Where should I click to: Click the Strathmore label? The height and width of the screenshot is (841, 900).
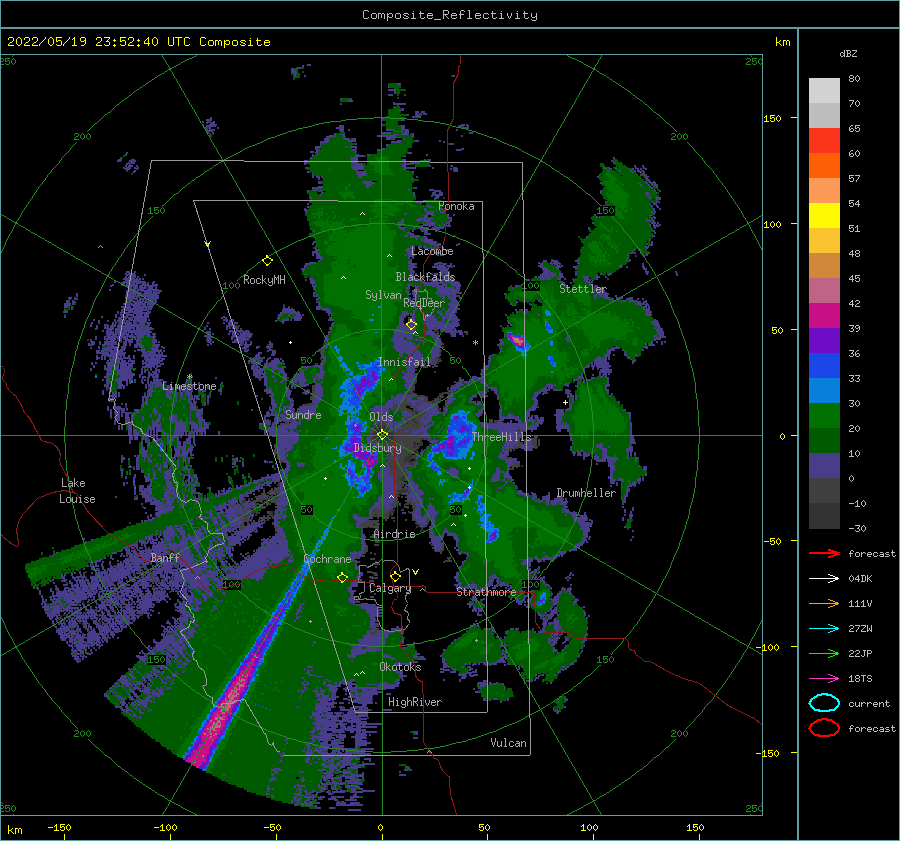pos(486,592)
